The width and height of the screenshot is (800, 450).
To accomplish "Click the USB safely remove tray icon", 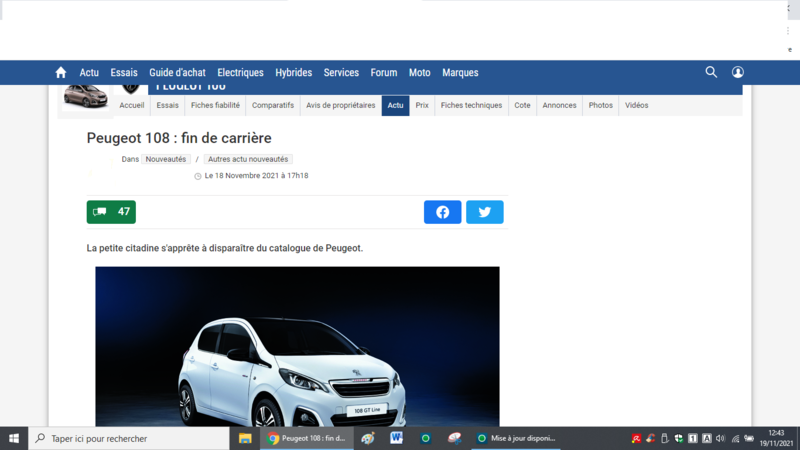I will tap(664, 438).
